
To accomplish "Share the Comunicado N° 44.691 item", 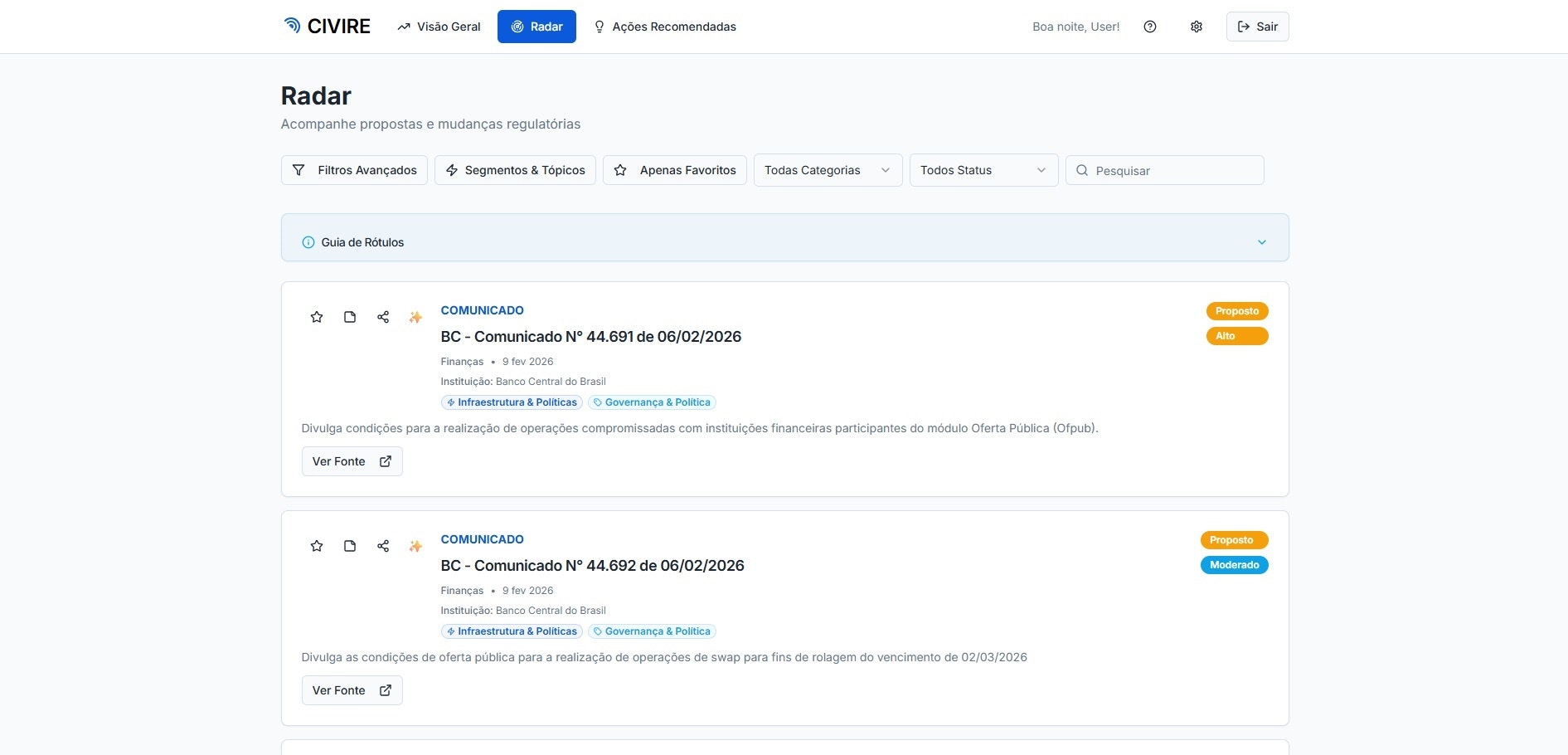I will pos(382,317).
